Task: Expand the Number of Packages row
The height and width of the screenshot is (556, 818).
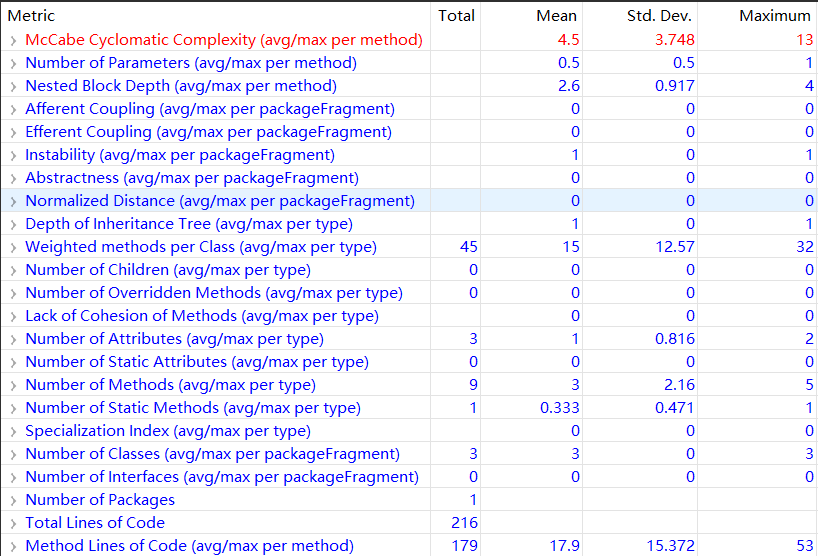Action: 13,500
